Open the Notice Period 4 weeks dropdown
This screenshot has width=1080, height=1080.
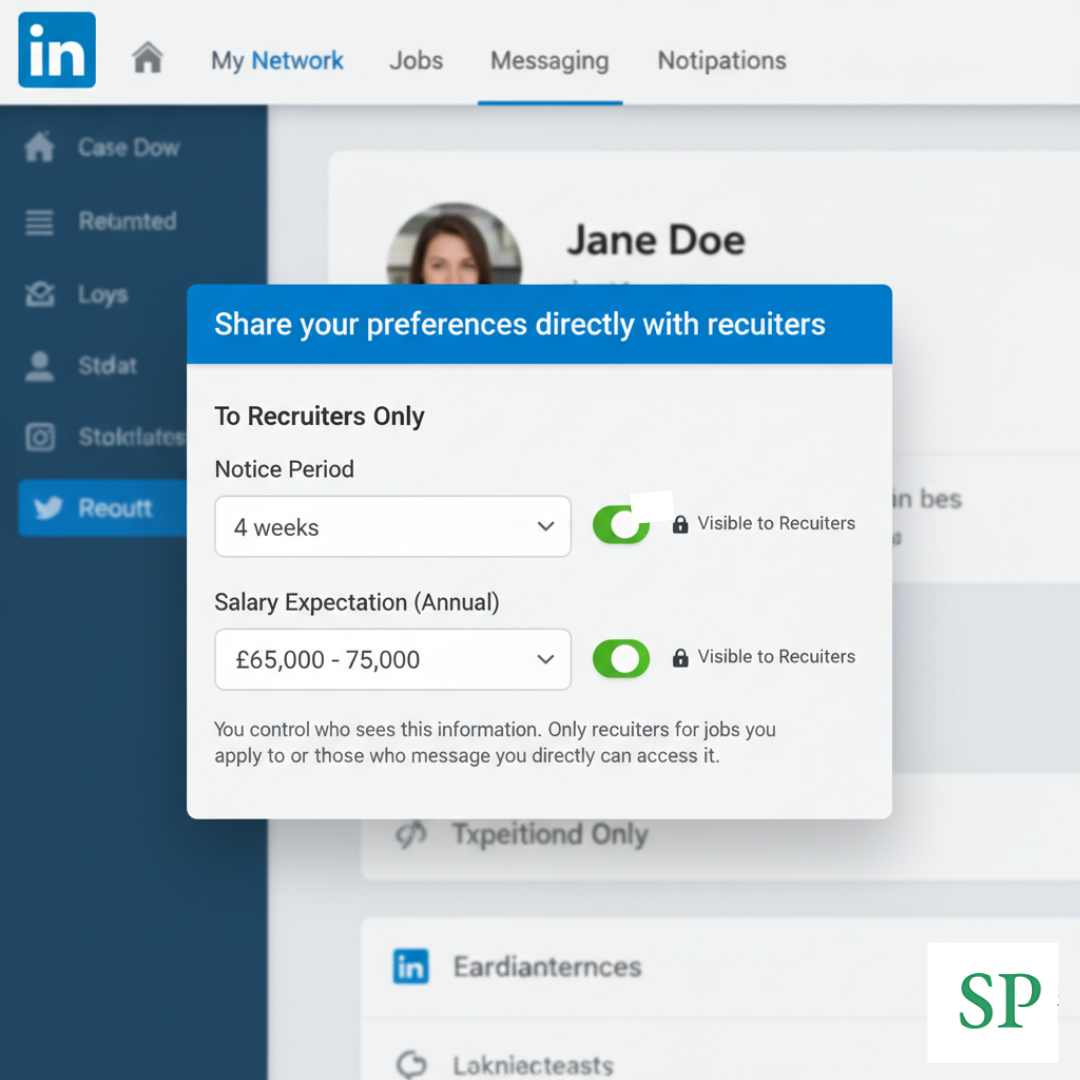(392, 527)
